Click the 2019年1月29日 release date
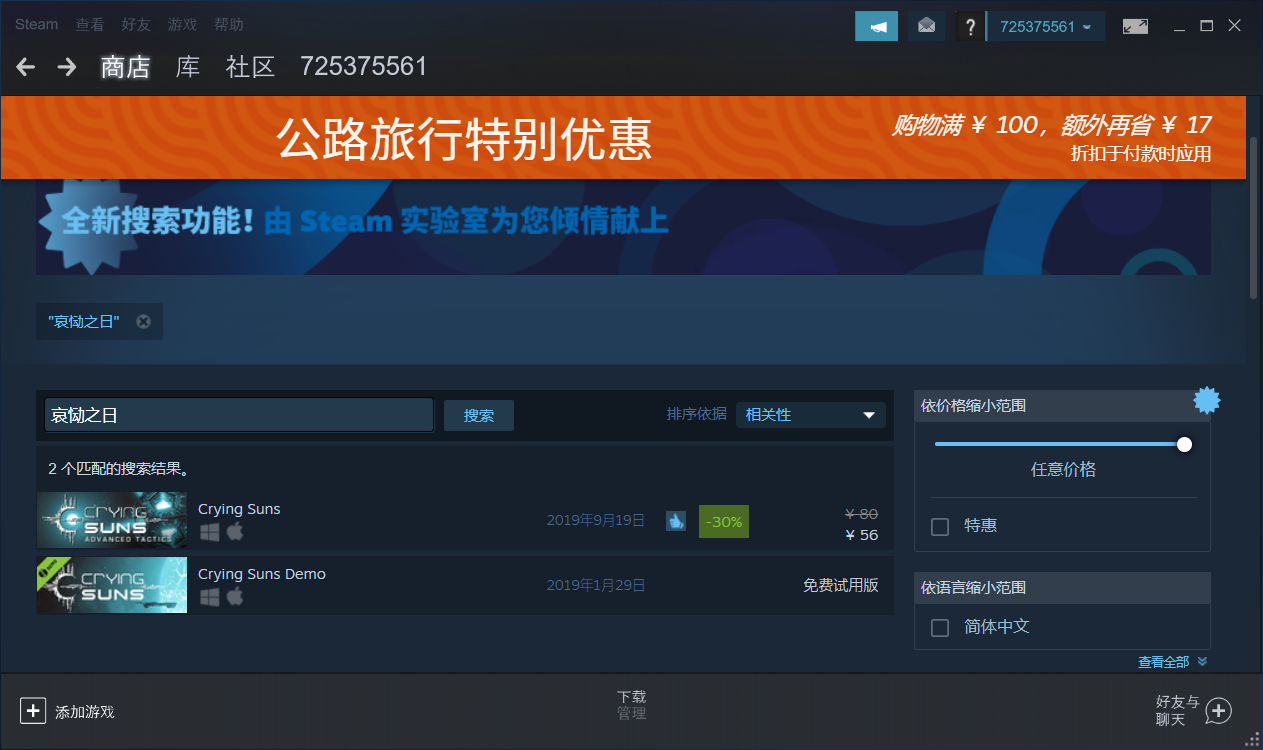Screen dimensions: 1263x750 click(x=596, y=585)
